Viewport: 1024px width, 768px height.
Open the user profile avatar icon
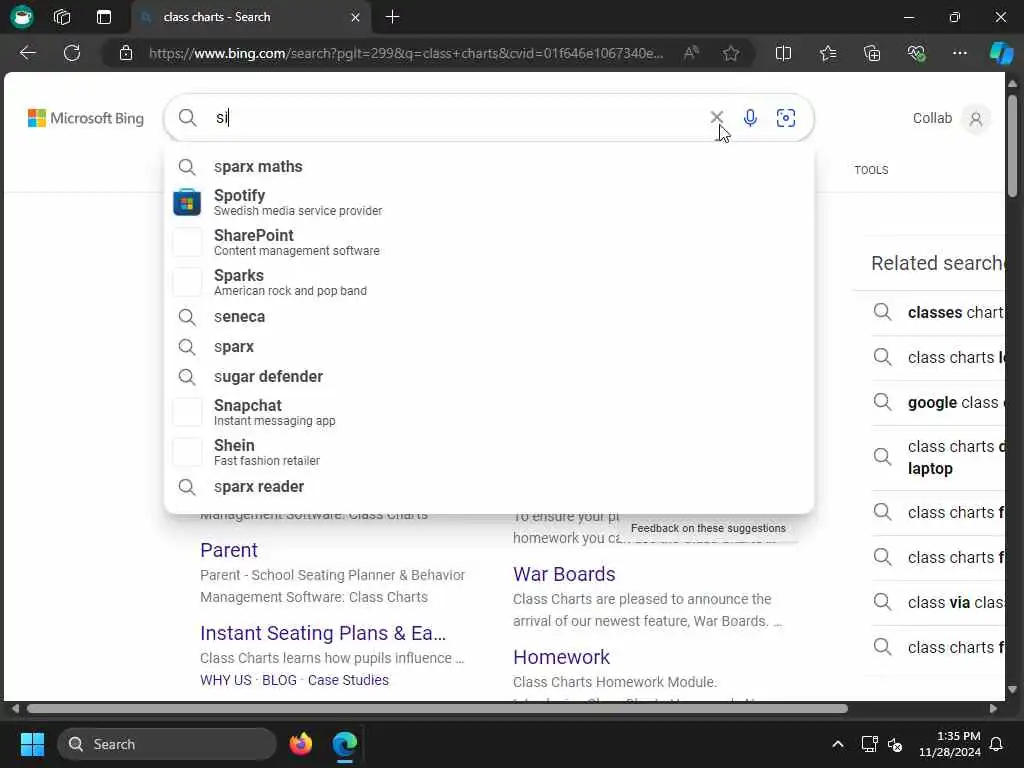pyautogui.click(x=976, y=119)
